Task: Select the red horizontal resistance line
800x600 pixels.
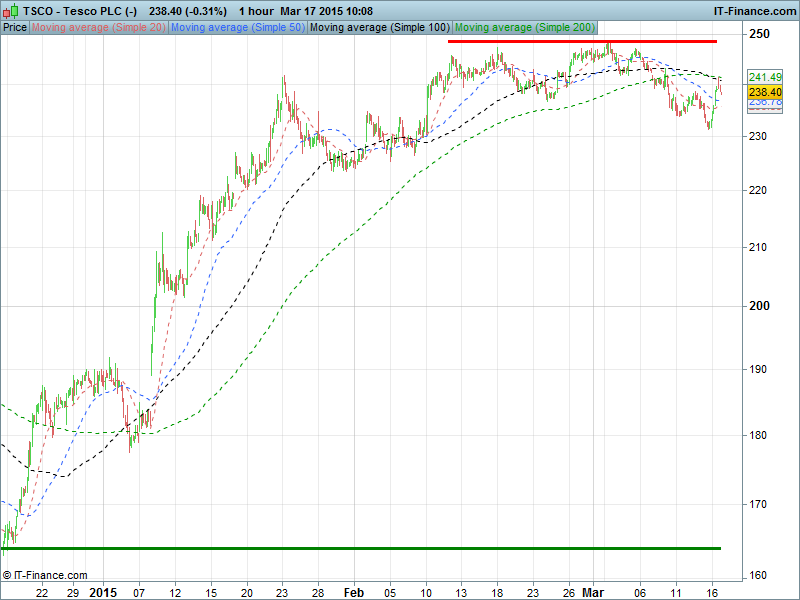Action: click(582, 41)
